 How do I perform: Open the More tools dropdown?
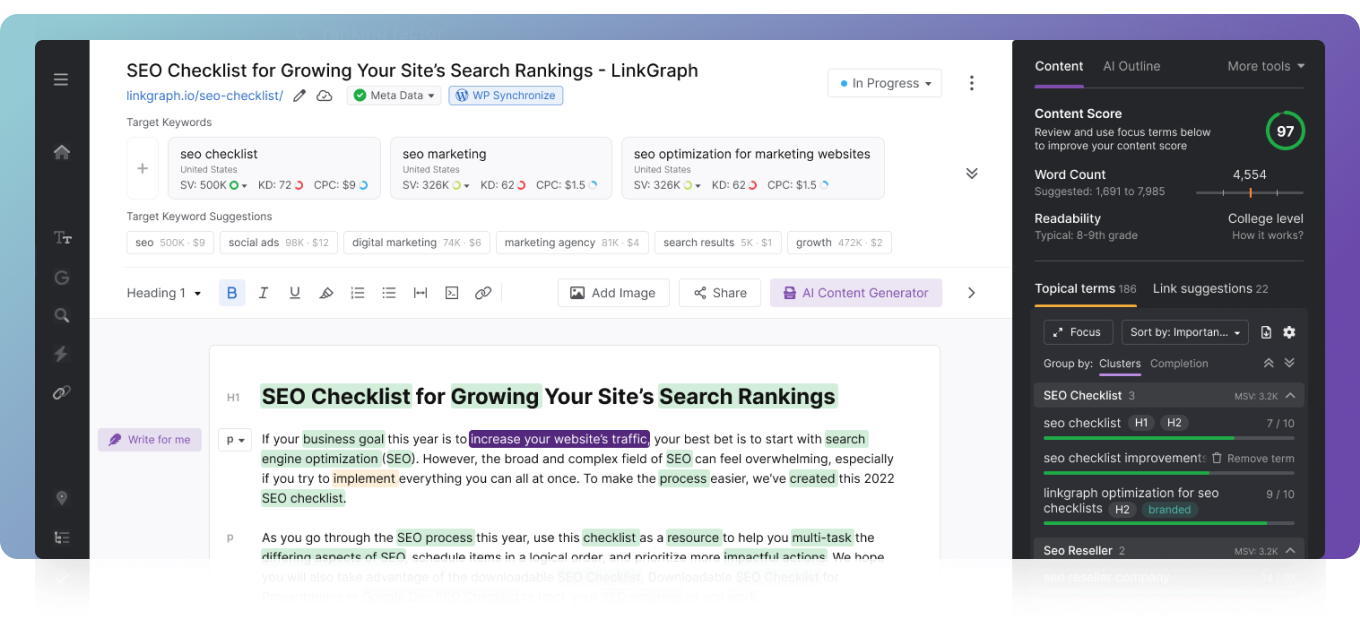coord(1266,66)
